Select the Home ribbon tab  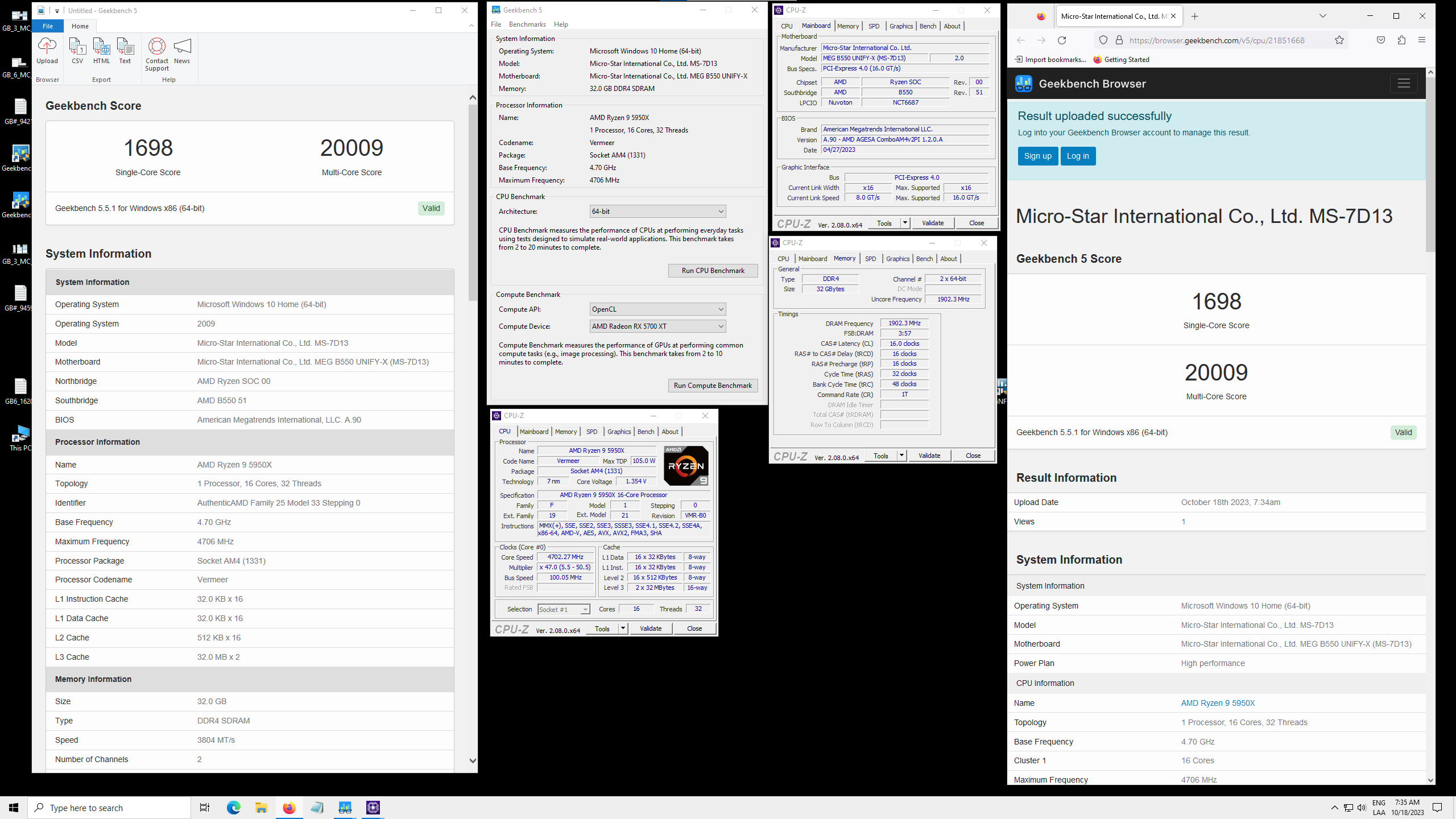tap(80, 26)
